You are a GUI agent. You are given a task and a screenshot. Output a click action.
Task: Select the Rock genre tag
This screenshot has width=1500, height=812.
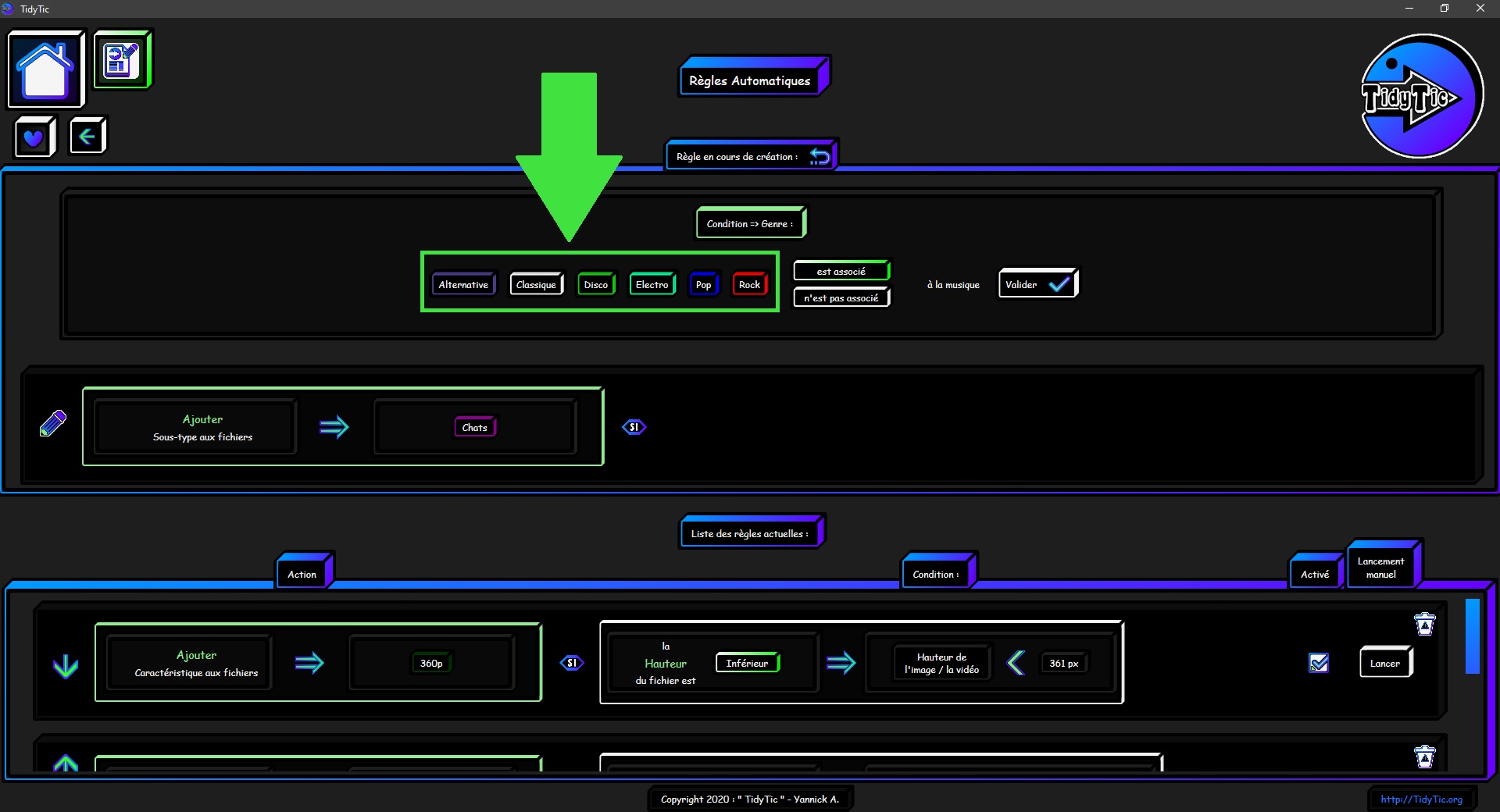tap(748, 285)
